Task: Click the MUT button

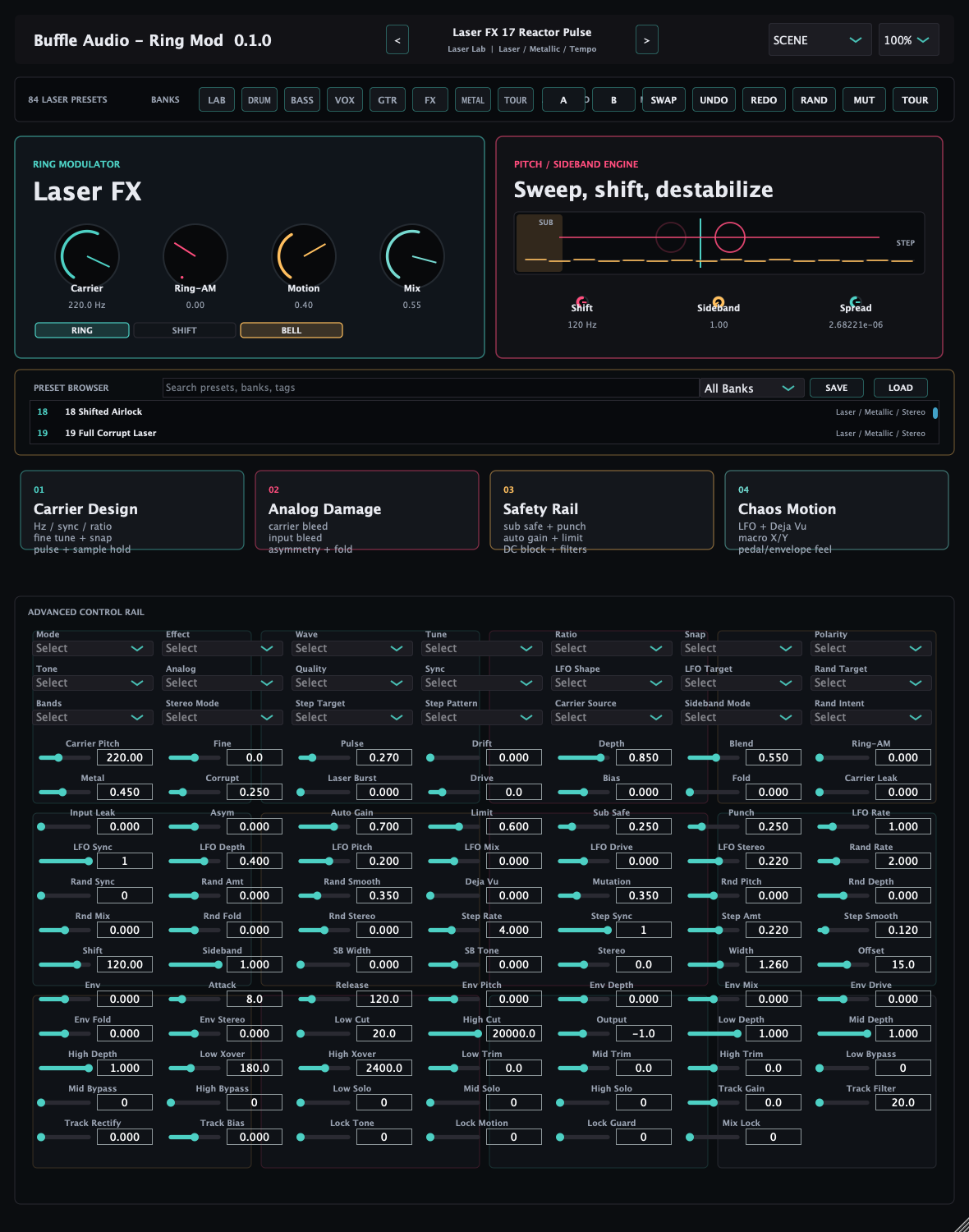Action: click(864, 100)
